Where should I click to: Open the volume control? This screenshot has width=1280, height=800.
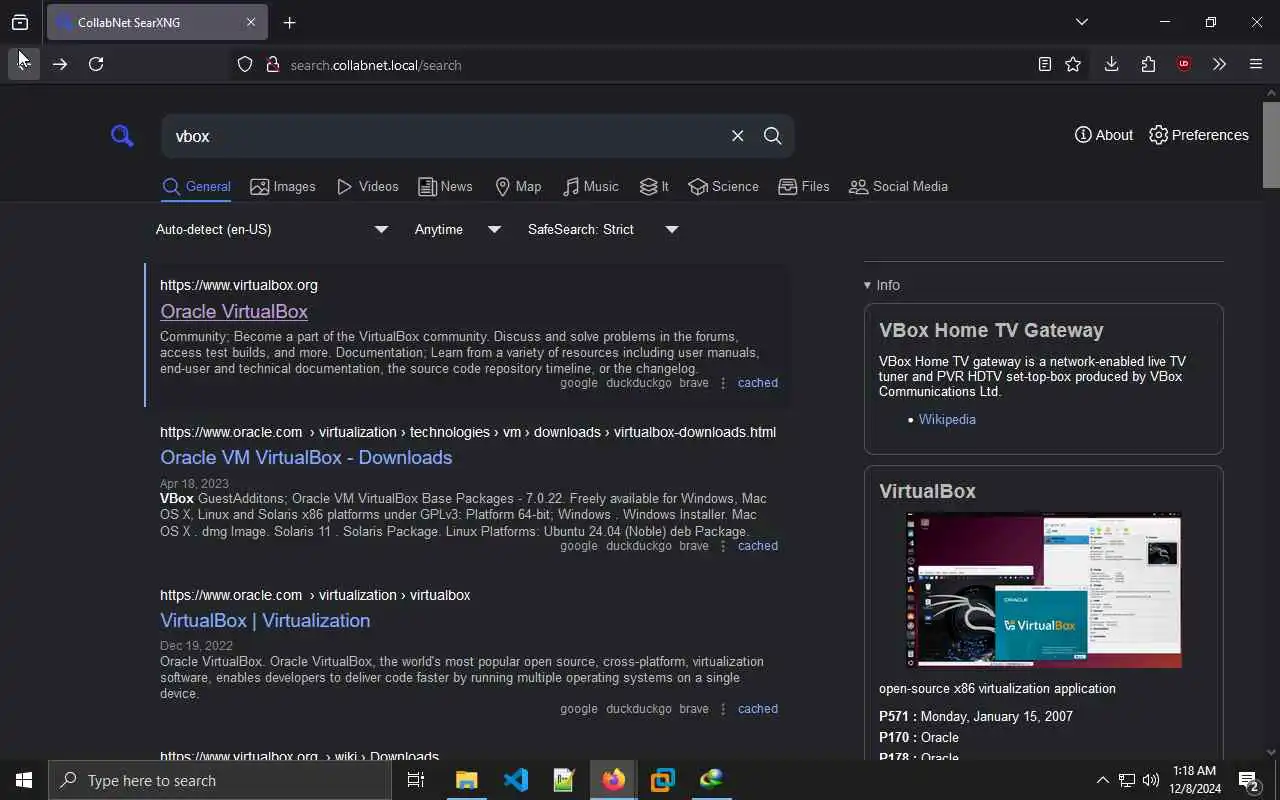pyautogui.click(x=1151, y=780)
